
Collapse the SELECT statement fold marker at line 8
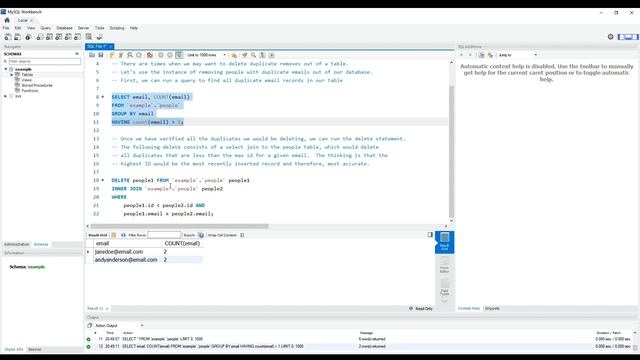(x=103, y=97)
